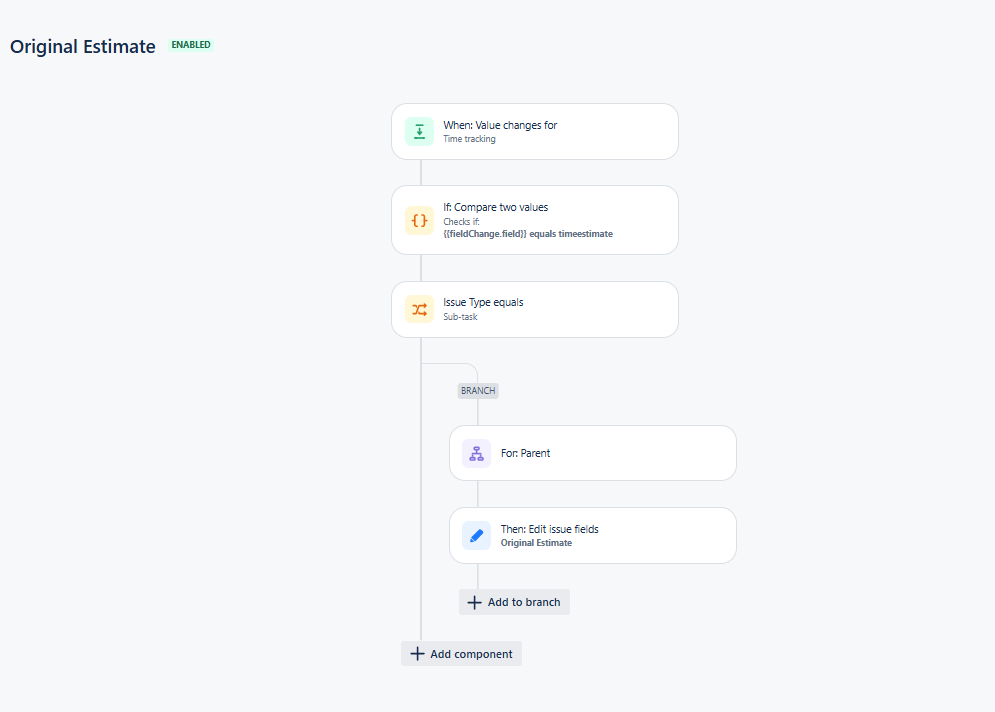Click the fieldChange.field equals timeestimate text
995x712 pixels.
[528, 234]
